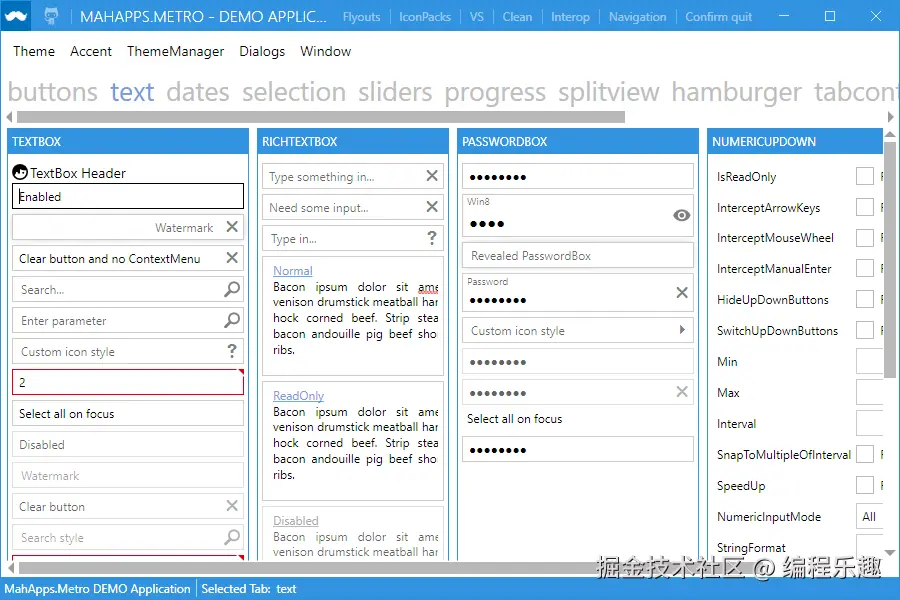Click the Interop titlebar button
900x600 pixels.
(x=570, y=17)
